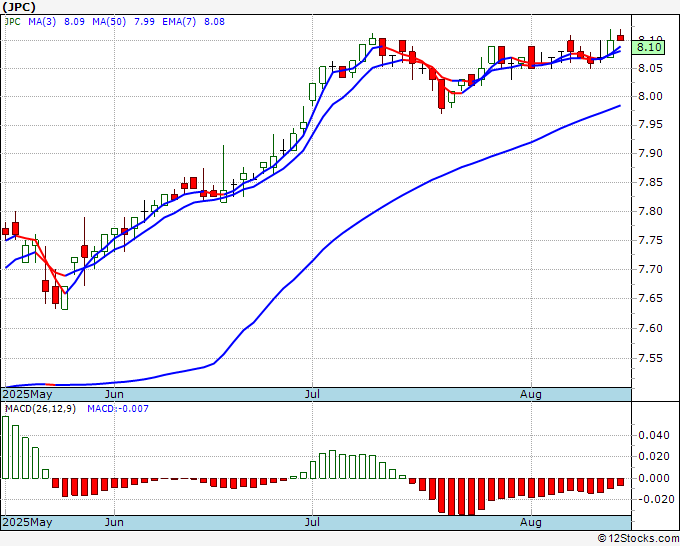Viewport: 680px width, 546px height.
Task: Select the MA(50) legend label
Action: pos(109,21)
